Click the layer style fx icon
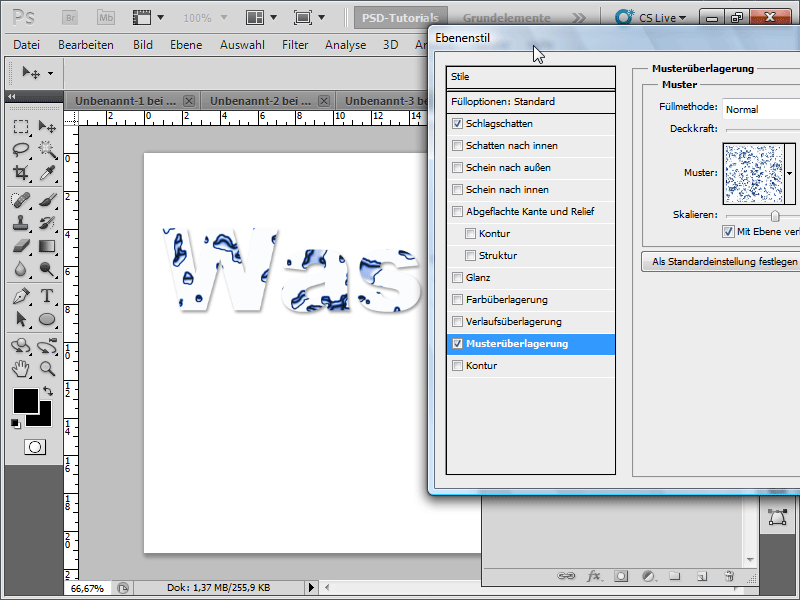This screenshot has width=800, height=600. [x=593, y=576]
